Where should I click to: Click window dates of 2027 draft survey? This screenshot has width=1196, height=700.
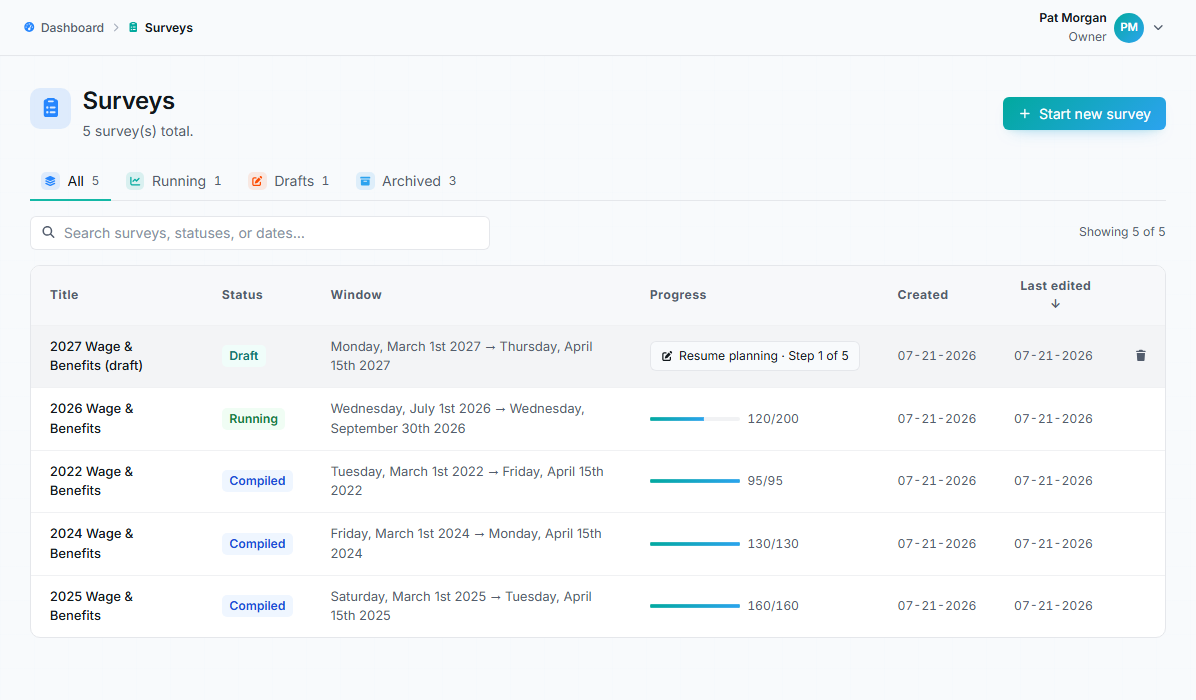point(461,356)
